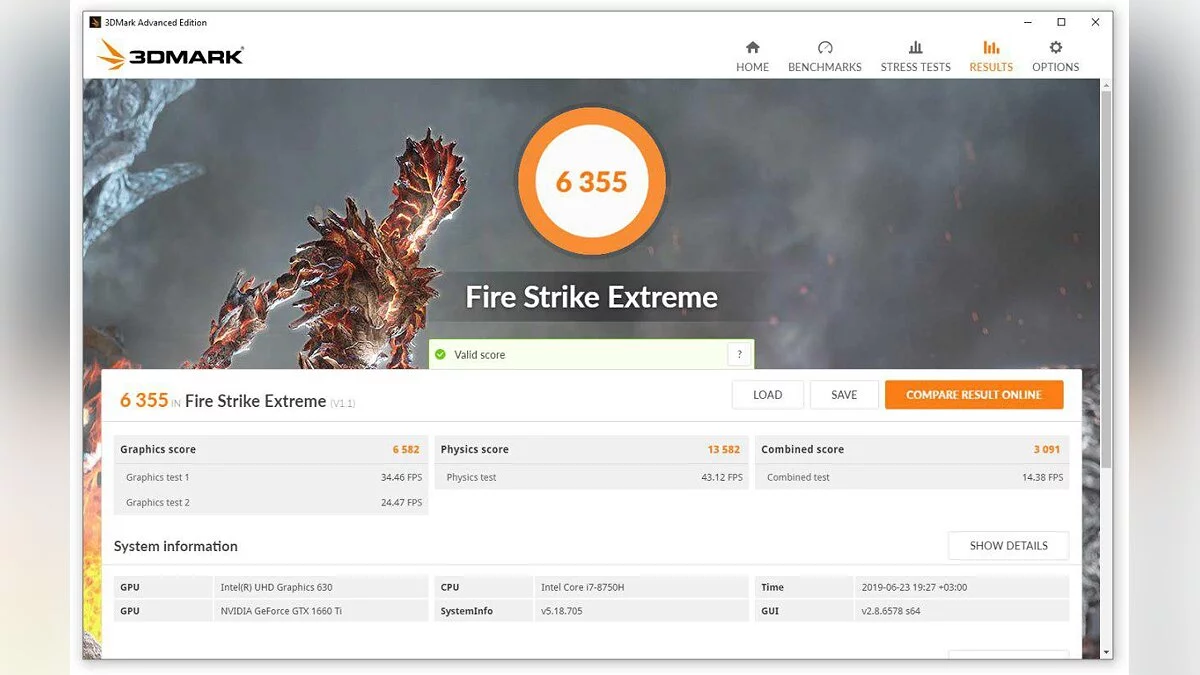Maximize the 3DMark window
Image resolution: width=1200 pixels, height=675 pixels.
point(1061,22)
